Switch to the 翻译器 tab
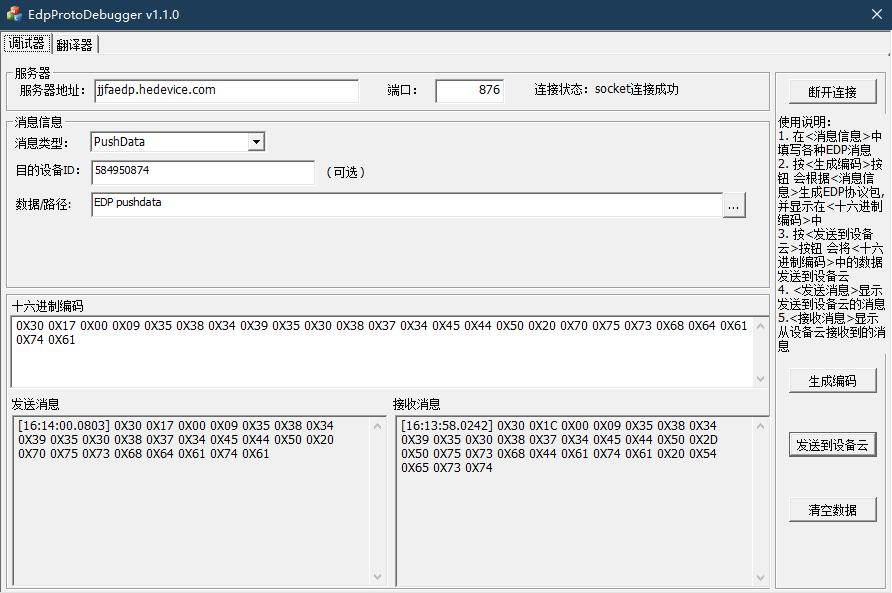 (x=75, y=44)
